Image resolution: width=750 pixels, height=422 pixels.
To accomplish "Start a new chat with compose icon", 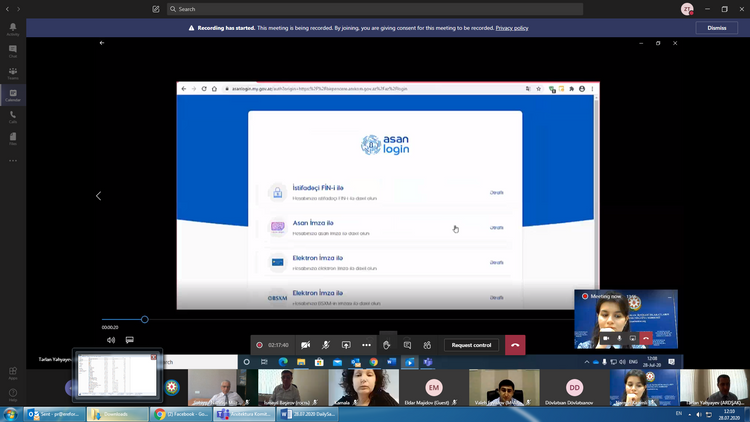I will [155, 9].
